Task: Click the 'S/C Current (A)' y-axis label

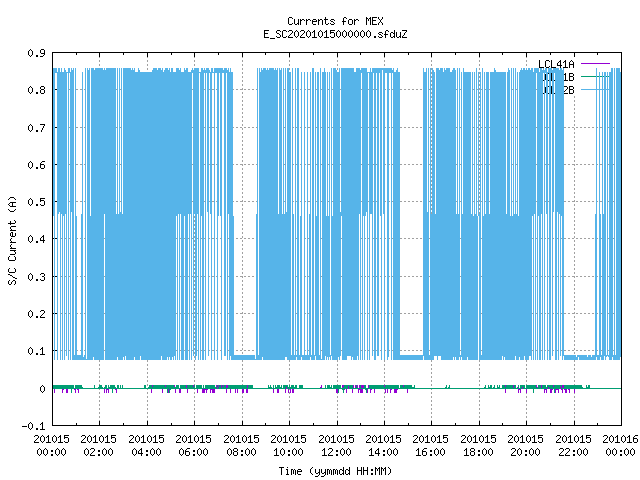Action: pos(13,240)
